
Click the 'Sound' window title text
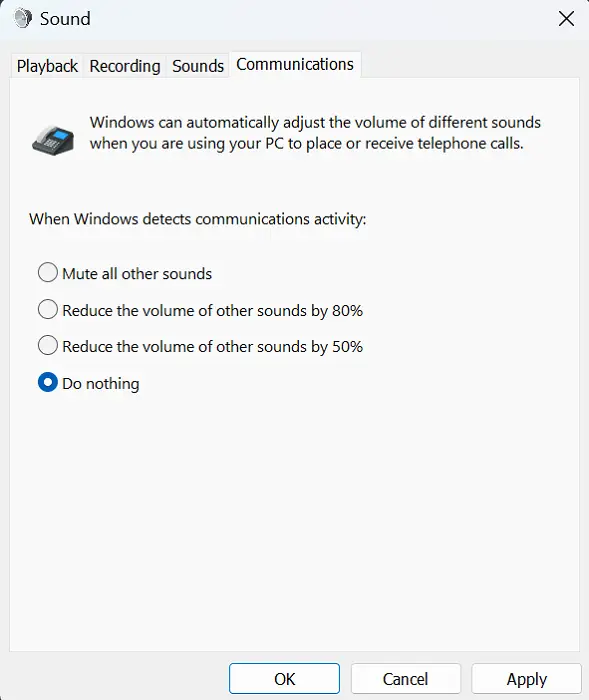(x=65, y=19)
